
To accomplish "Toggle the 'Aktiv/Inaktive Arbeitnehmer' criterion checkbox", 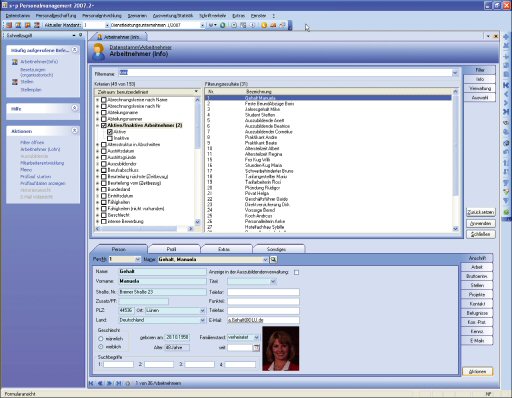I will [104, 125].
